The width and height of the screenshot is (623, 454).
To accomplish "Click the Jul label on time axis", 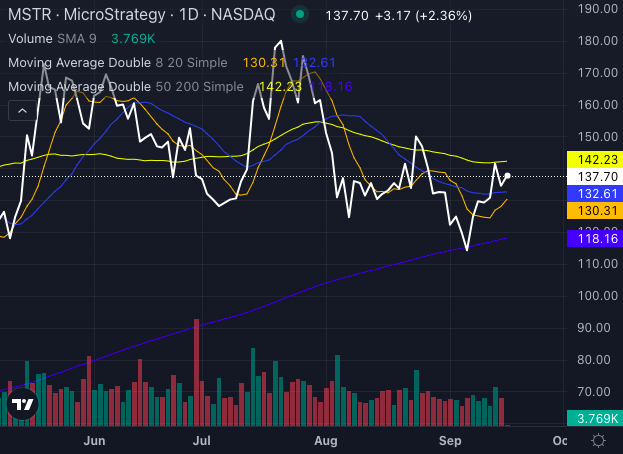I will point(203,440).
